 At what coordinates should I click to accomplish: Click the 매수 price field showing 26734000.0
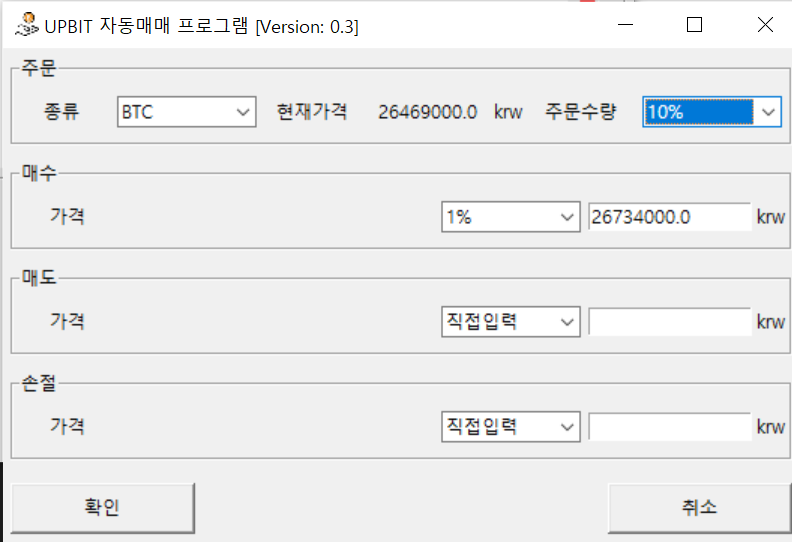(x=670, y=217)
